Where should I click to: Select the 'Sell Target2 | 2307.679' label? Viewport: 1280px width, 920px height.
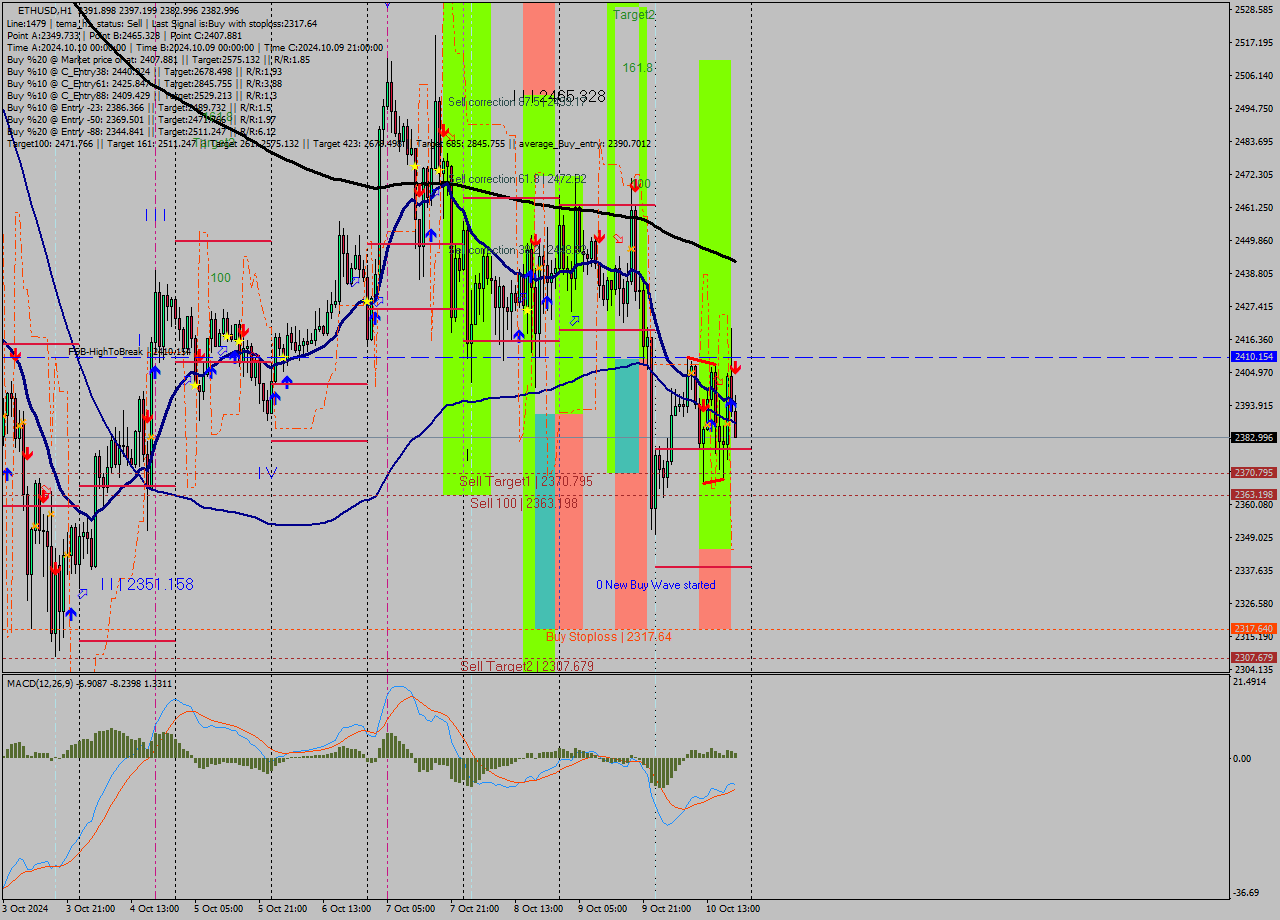coord(527,666)
